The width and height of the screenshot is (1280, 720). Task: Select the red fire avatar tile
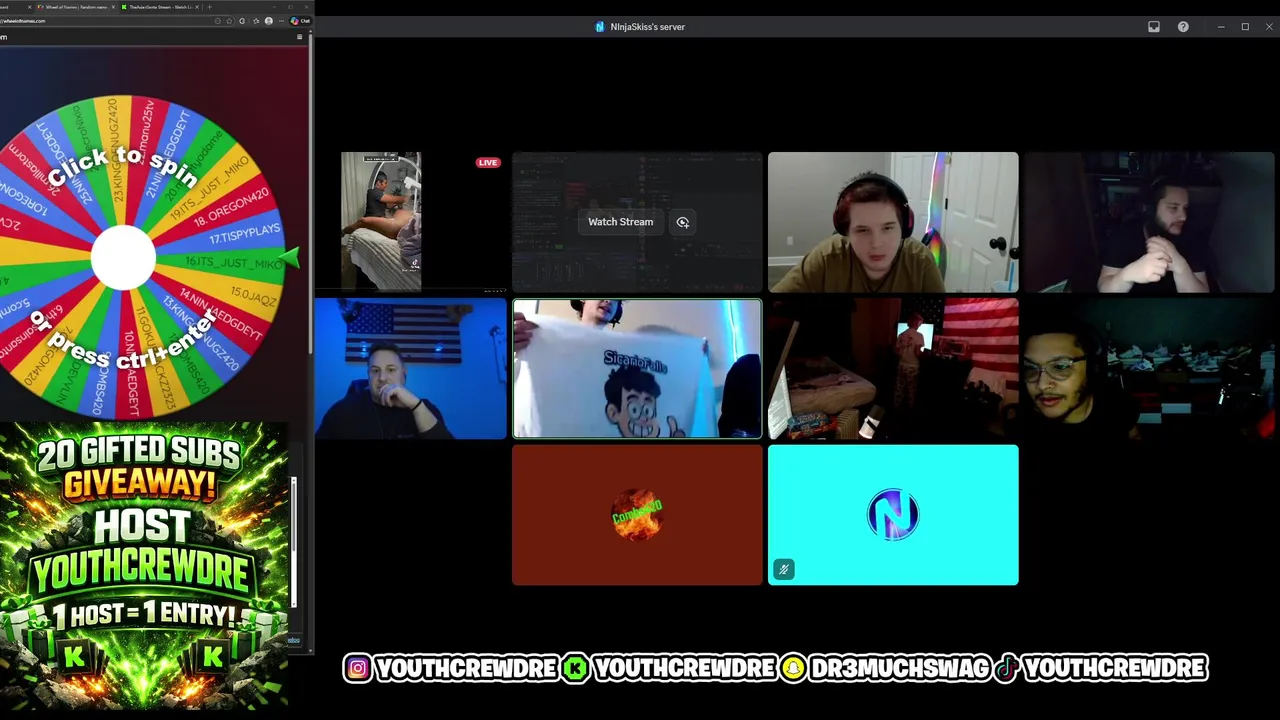click(637, 515)
